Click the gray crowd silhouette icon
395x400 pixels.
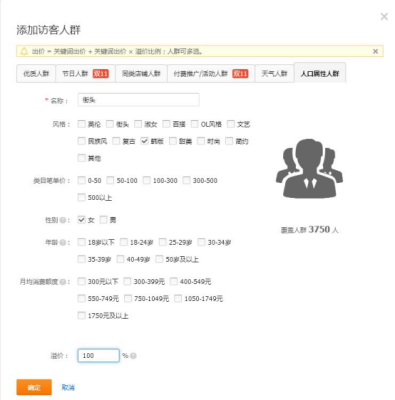[309, 169]
